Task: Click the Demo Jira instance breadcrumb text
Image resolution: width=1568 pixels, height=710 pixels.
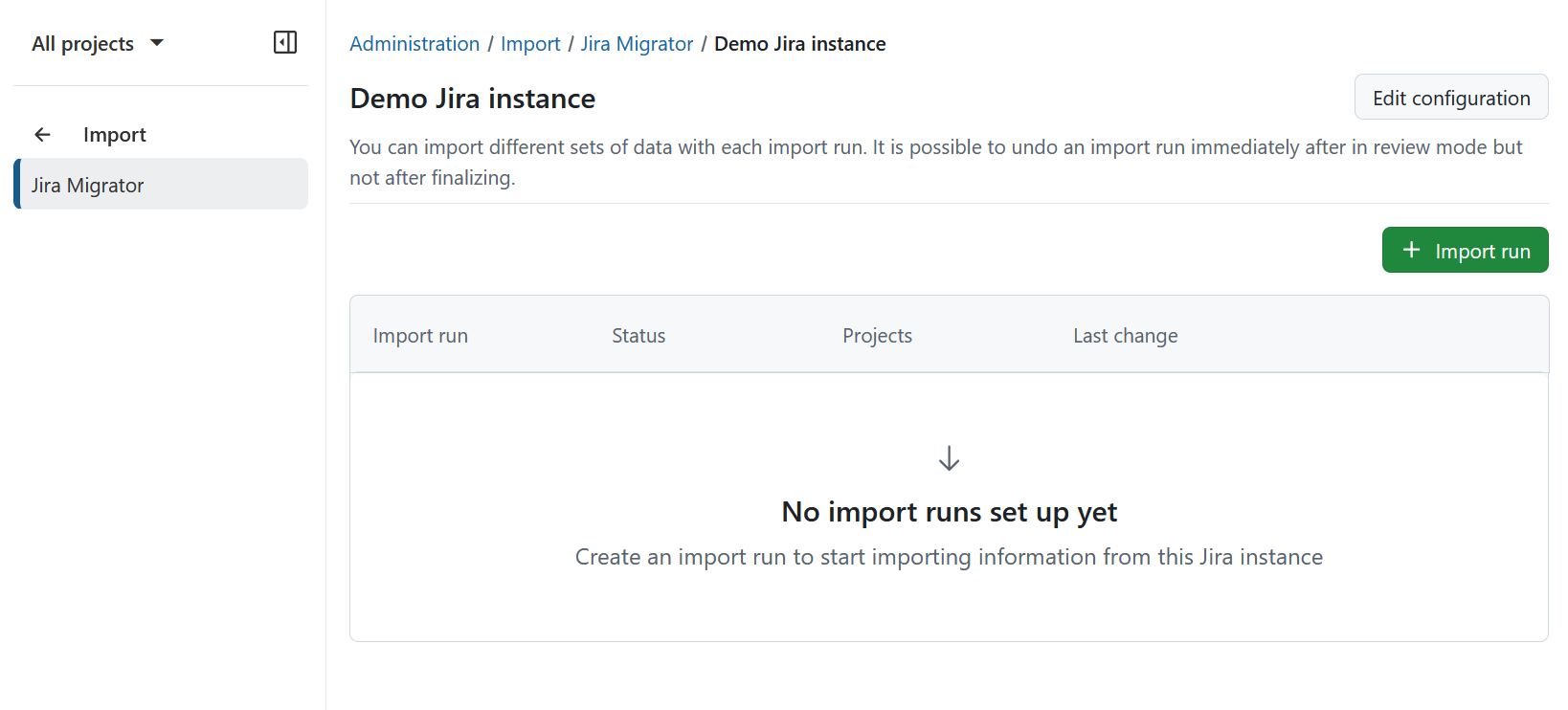Action: click(x=800, y=44)
